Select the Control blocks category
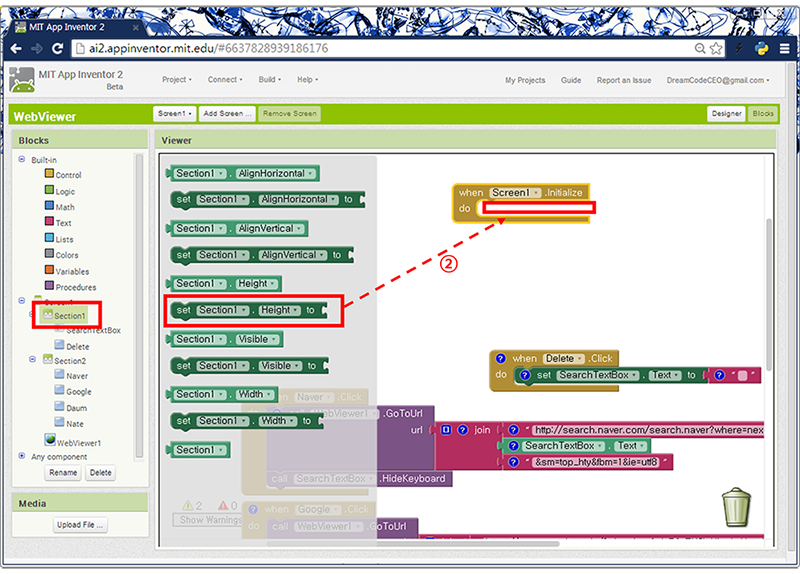This screenshot has height=574, width=800. pos(63,174)
